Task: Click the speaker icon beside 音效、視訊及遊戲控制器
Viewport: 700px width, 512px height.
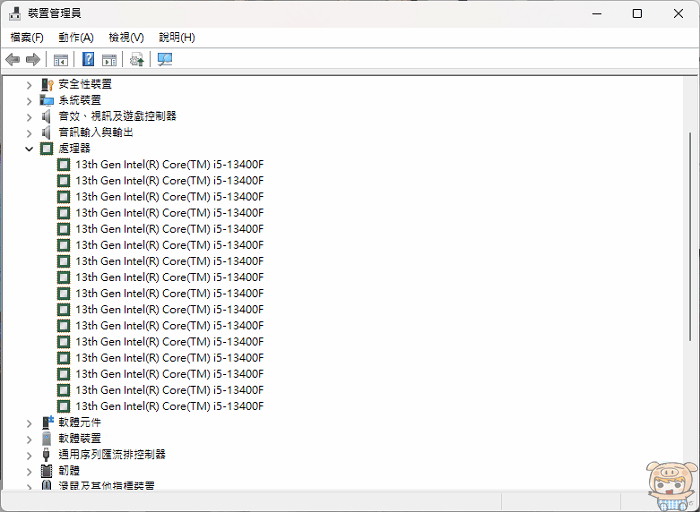Action: (x=46, y=117)
